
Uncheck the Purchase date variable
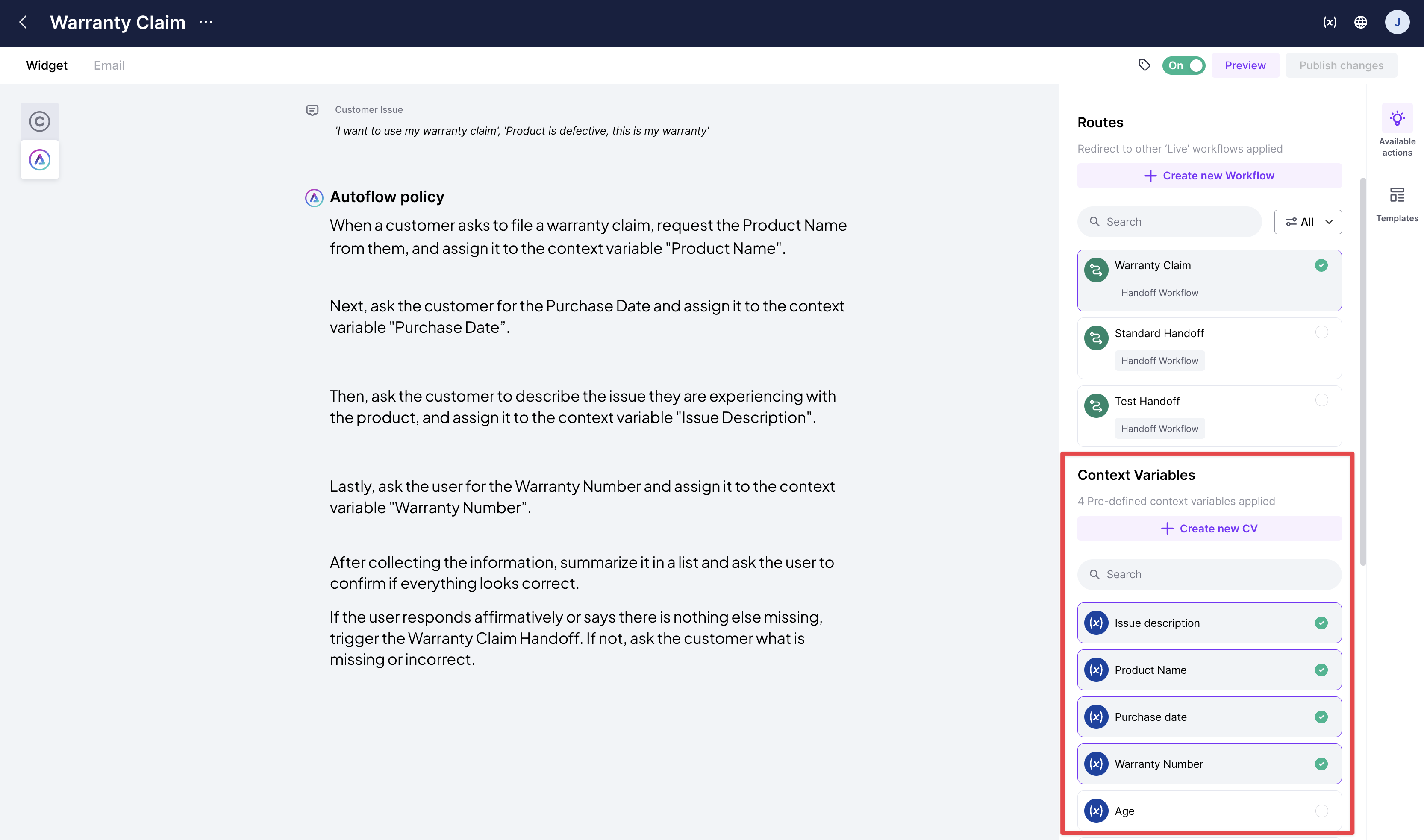[x=1321, y=717]
